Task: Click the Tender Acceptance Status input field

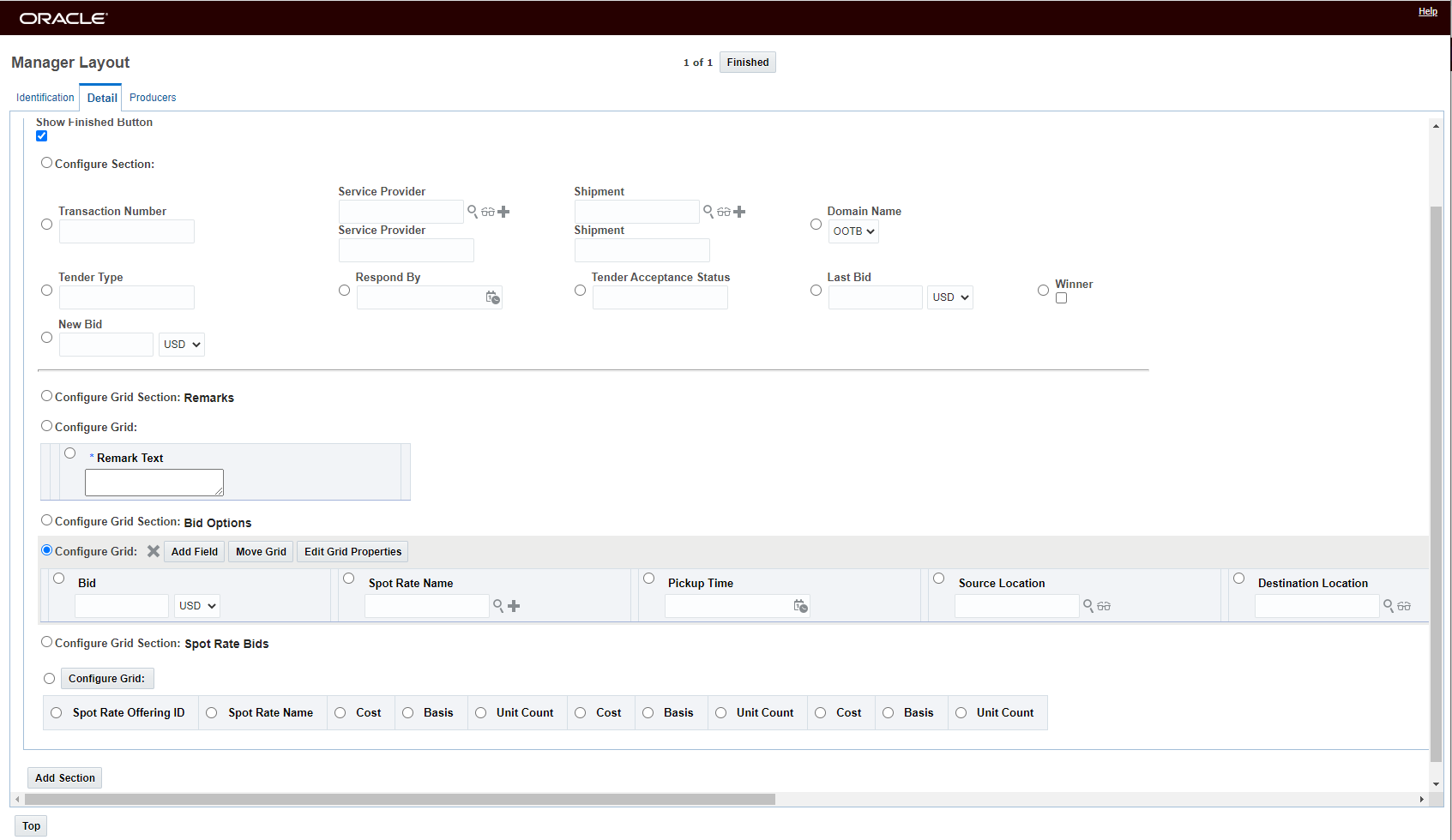Action: [660, 297]
